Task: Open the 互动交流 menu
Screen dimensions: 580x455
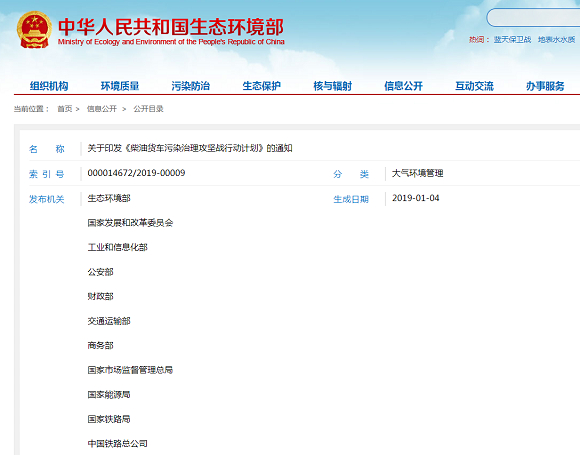Action: click(474, 86)
